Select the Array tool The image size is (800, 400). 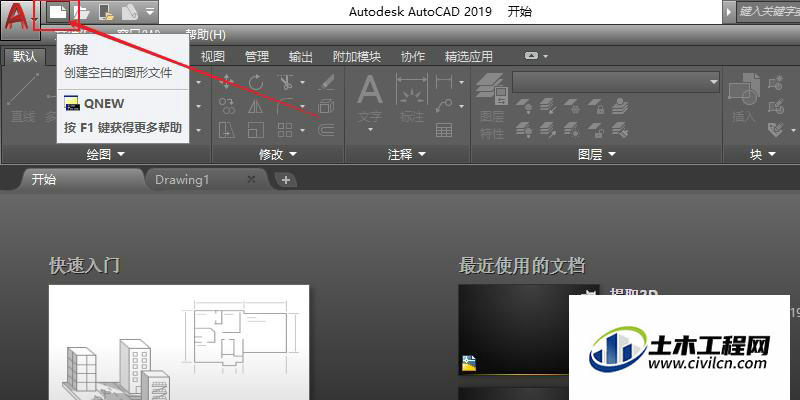285,130
